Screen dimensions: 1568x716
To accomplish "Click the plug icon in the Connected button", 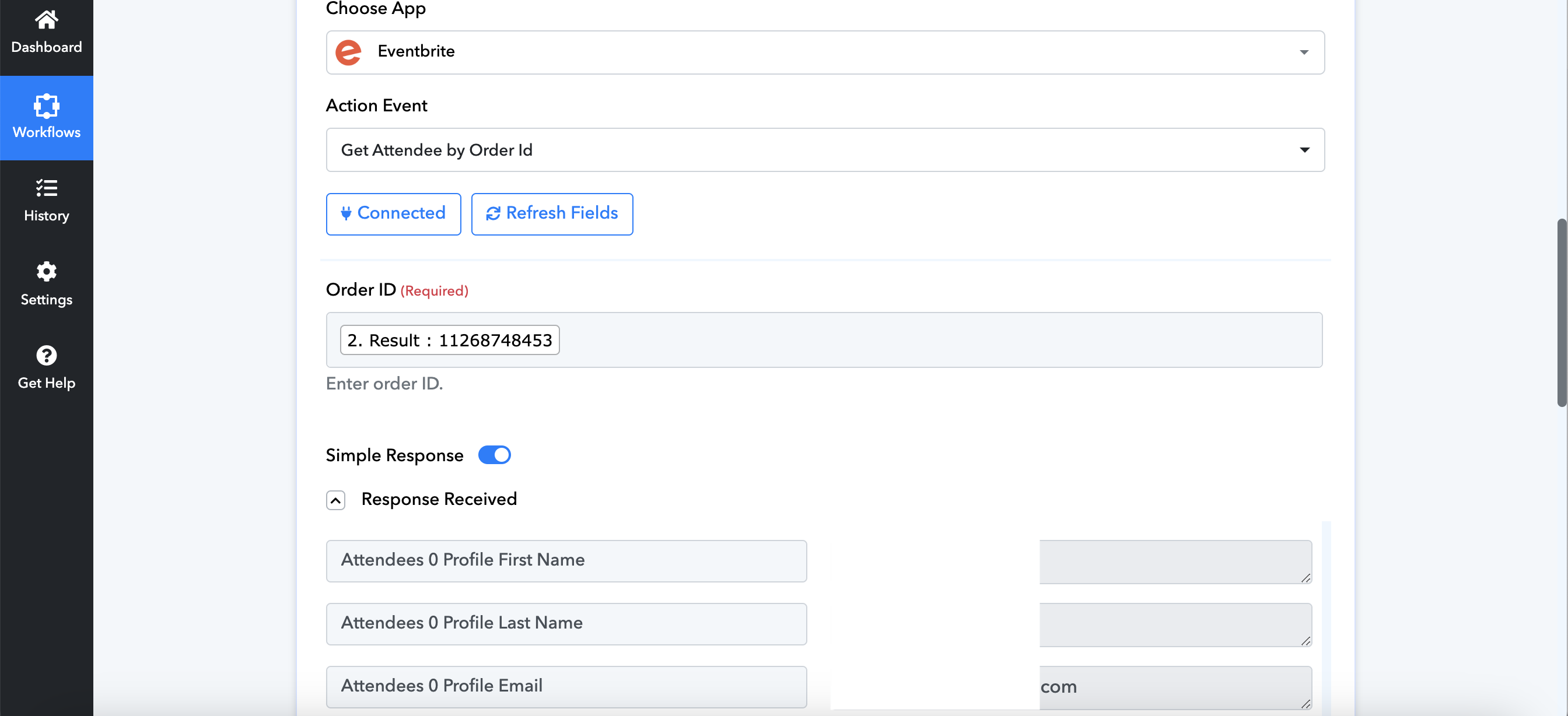I will click(346, 213).
